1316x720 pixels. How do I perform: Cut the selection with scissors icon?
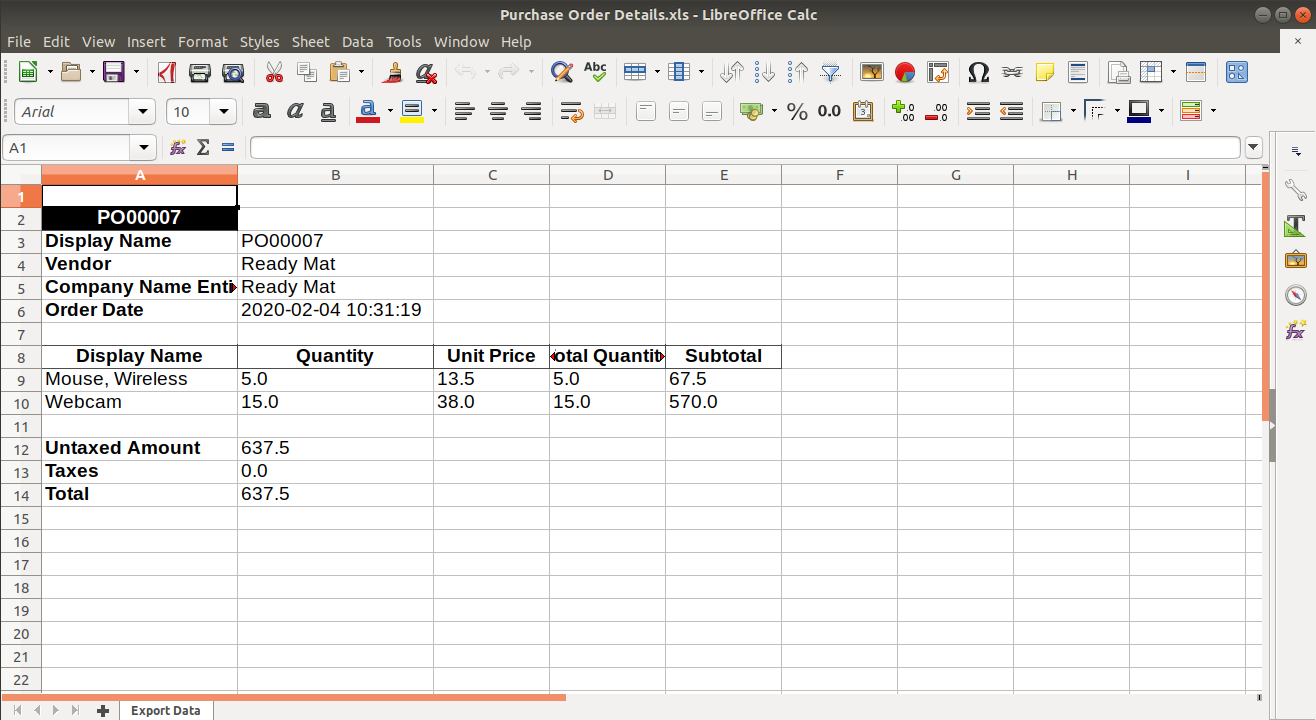click(274, 72)
